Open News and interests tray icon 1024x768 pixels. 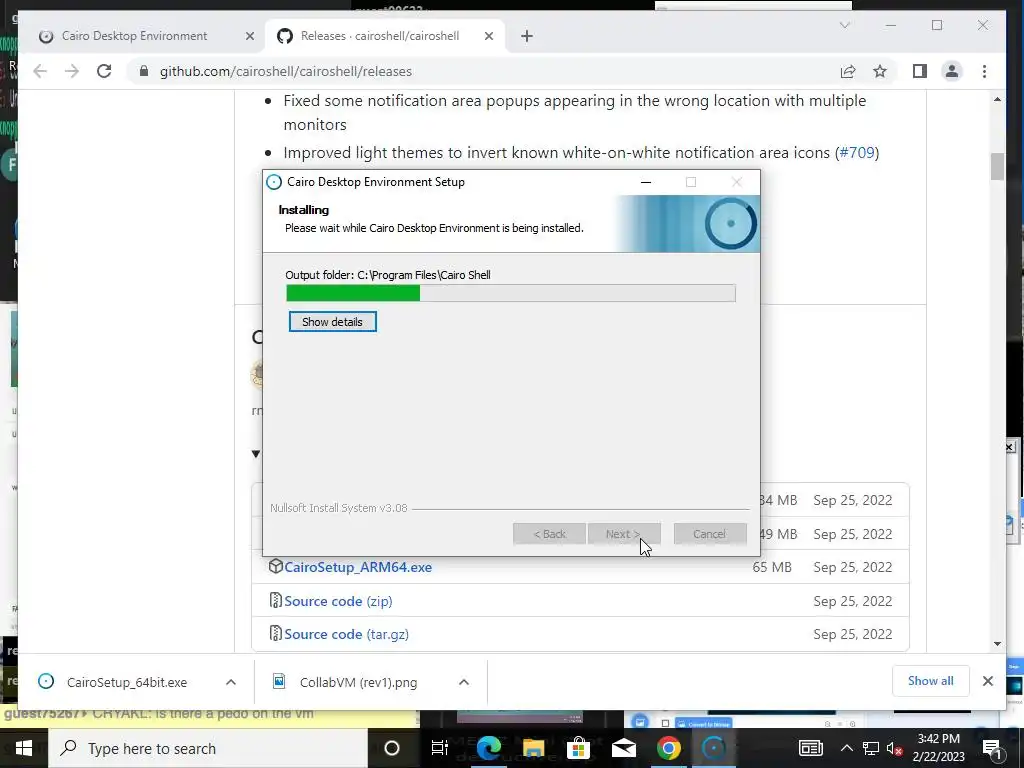(810, 748)
